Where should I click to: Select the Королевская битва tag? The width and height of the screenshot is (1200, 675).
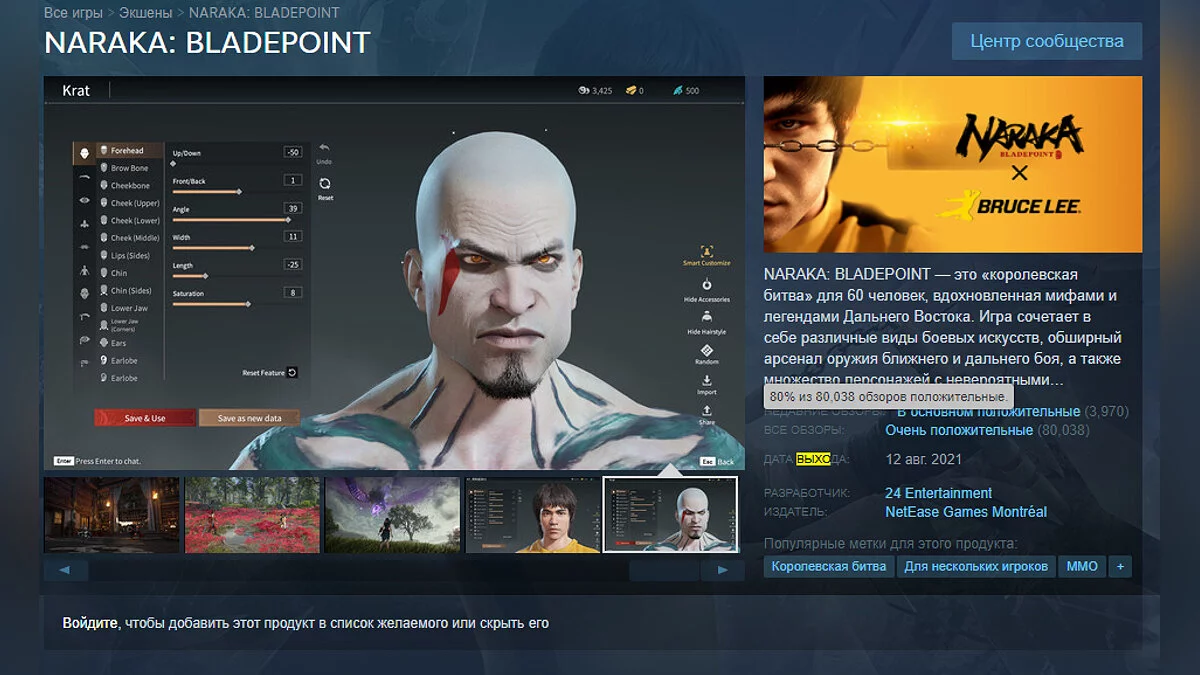click(x=828, y=566)
